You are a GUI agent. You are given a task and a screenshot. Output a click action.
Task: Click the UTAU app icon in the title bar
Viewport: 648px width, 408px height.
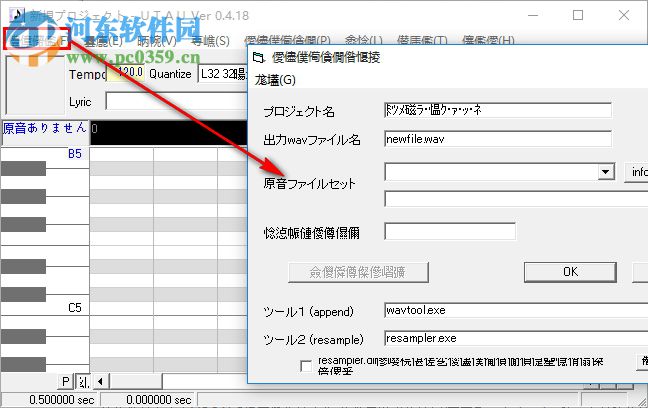[x=17, y=15]
